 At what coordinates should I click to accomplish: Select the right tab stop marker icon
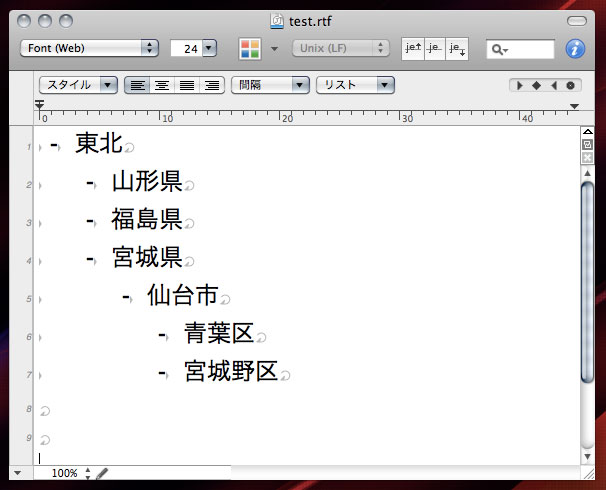(553, 85)
